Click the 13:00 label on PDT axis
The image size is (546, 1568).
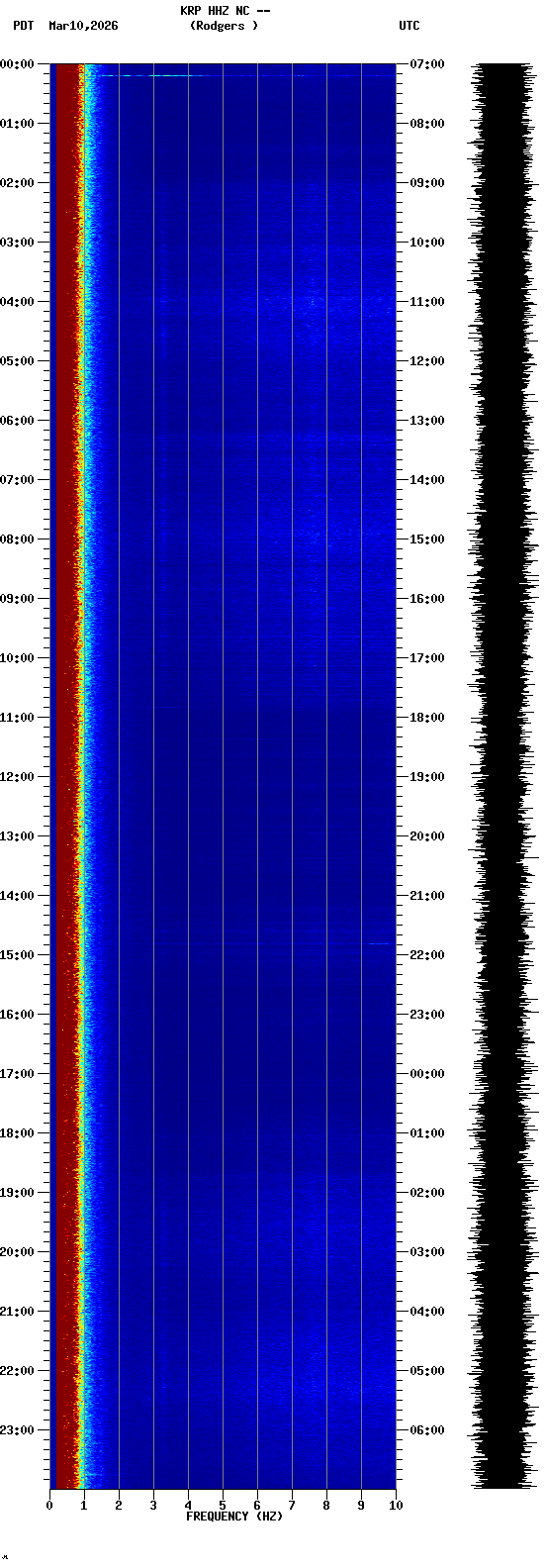coord(18,836)
